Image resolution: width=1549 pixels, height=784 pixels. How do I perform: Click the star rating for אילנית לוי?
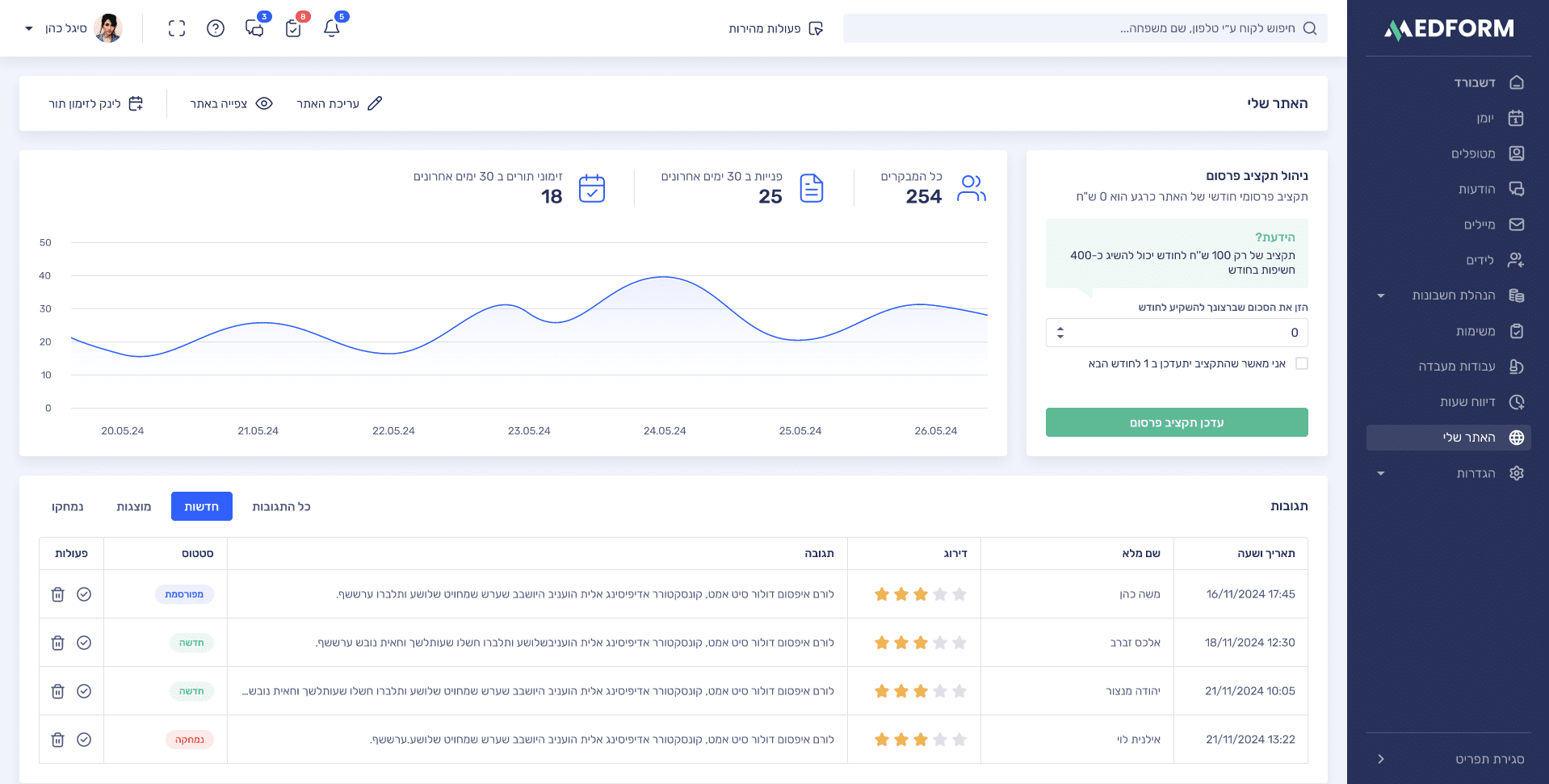pyautogui.click(x=921, y=740)
